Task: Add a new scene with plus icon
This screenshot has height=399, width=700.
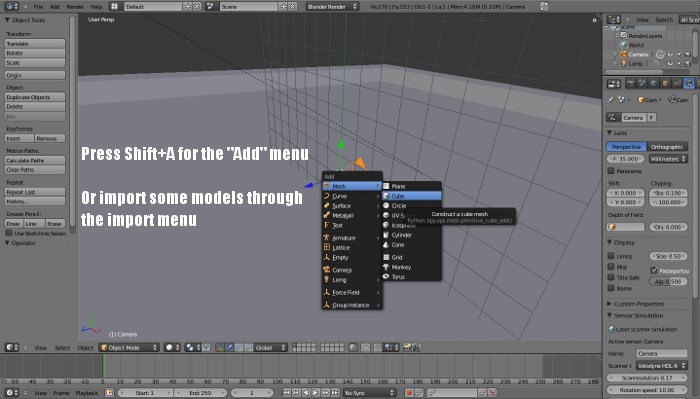Action: [283, 7]
